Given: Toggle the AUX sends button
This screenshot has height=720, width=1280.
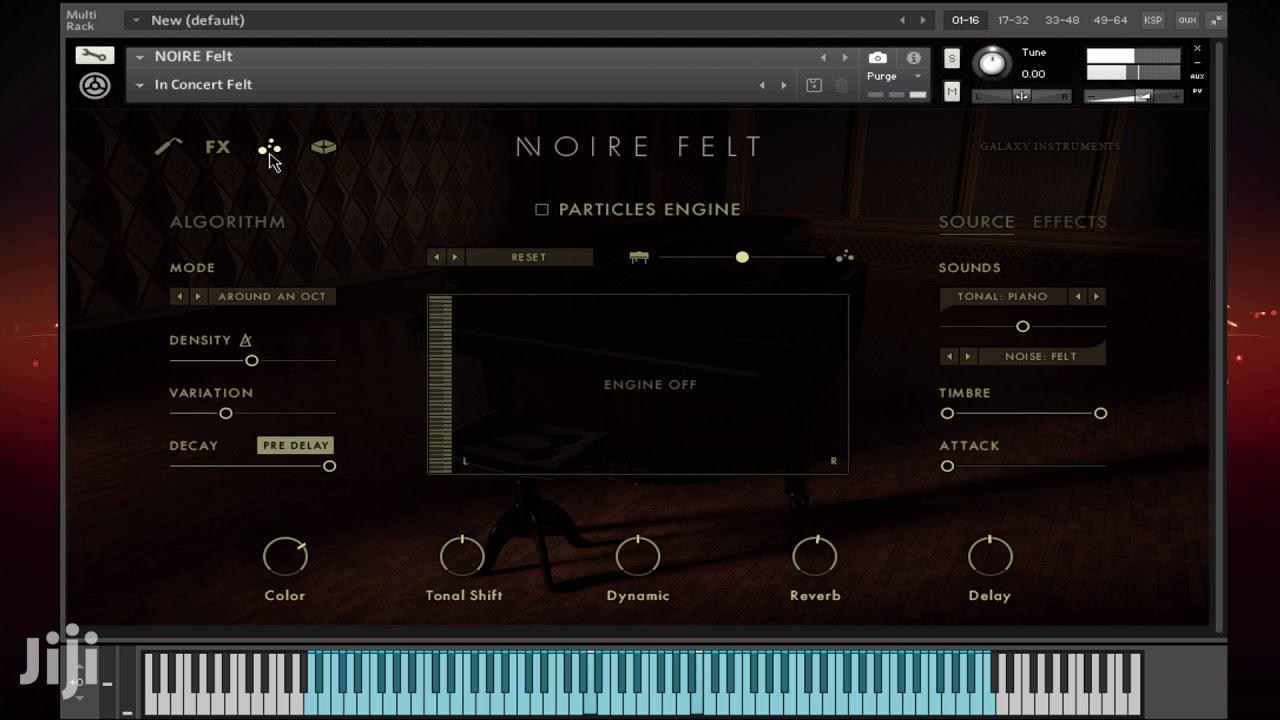Looking at the screenshot, I should pyautogui.click(x=1197, y=76).
